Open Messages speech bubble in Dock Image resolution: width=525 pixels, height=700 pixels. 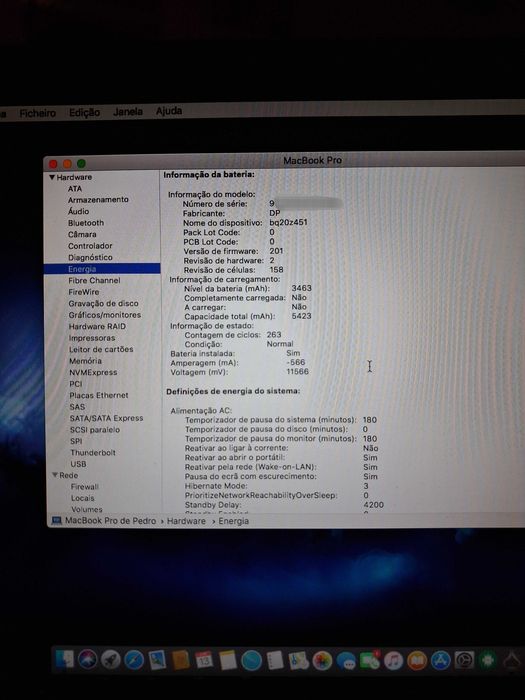(346, 661)
